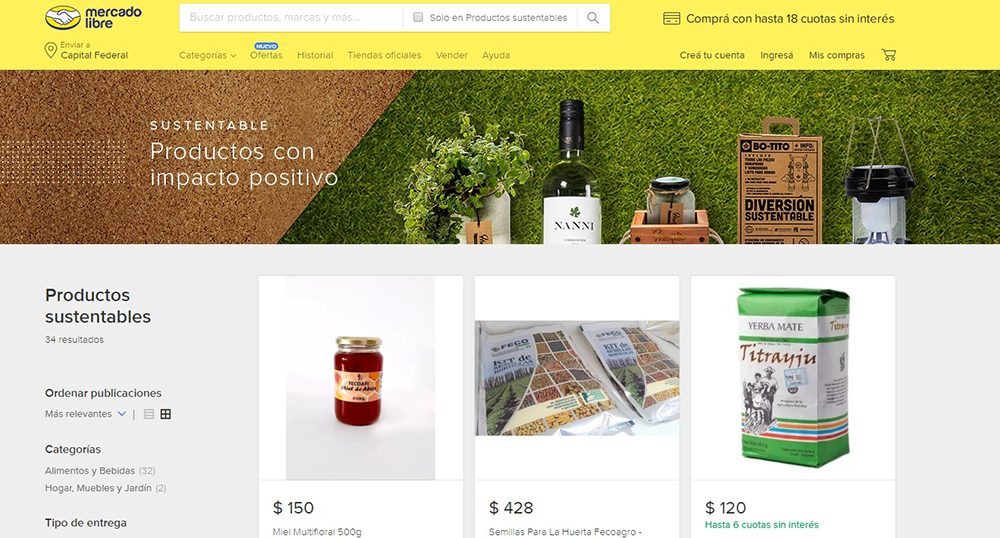The image size is (1000, 538).
Task: Filter by Alimentos y Bebidas category
Action: (x=90, y=470)
